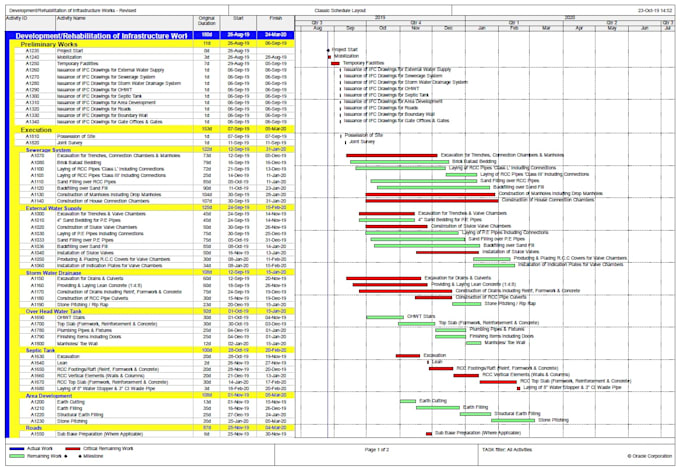Image resolution: width=680 pixels, height=470 pixels.
Task: Select activity ID cell A1170
Action: click(37, 292)
